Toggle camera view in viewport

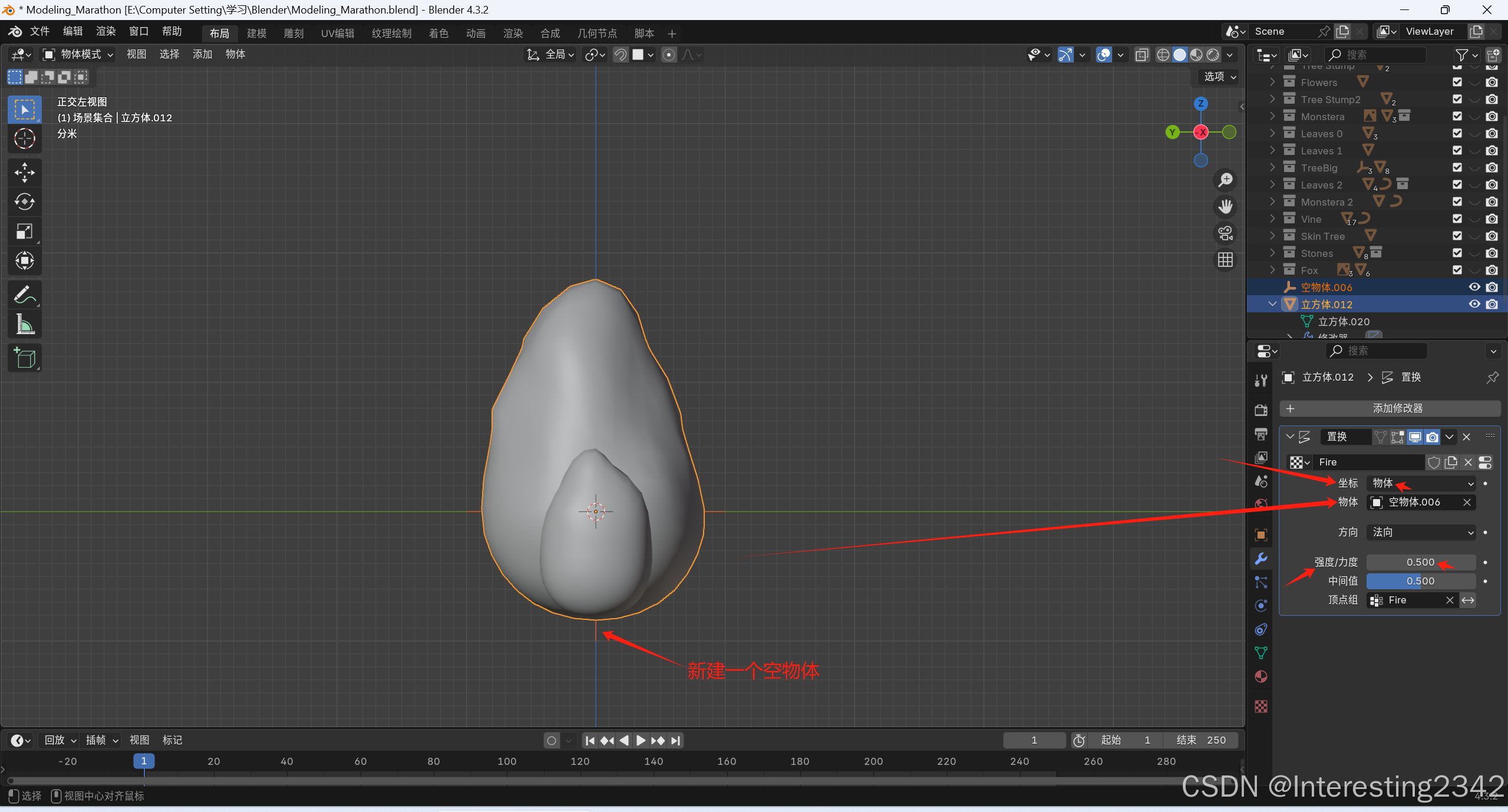[1225, 233]
